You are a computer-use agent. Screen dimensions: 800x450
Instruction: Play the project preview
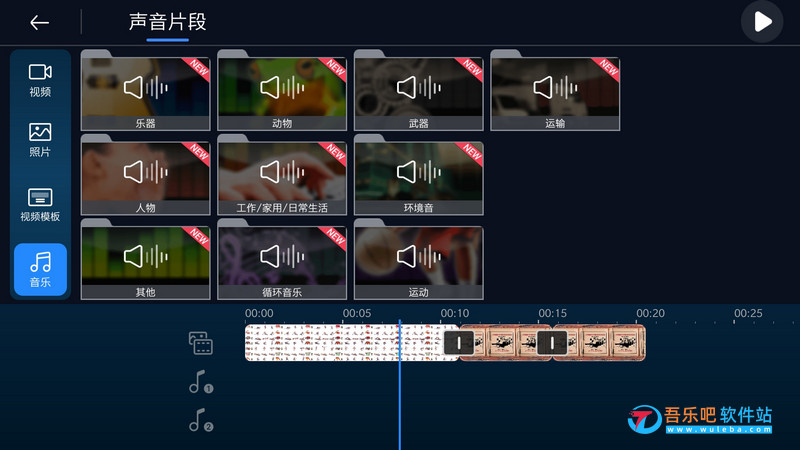762,22
